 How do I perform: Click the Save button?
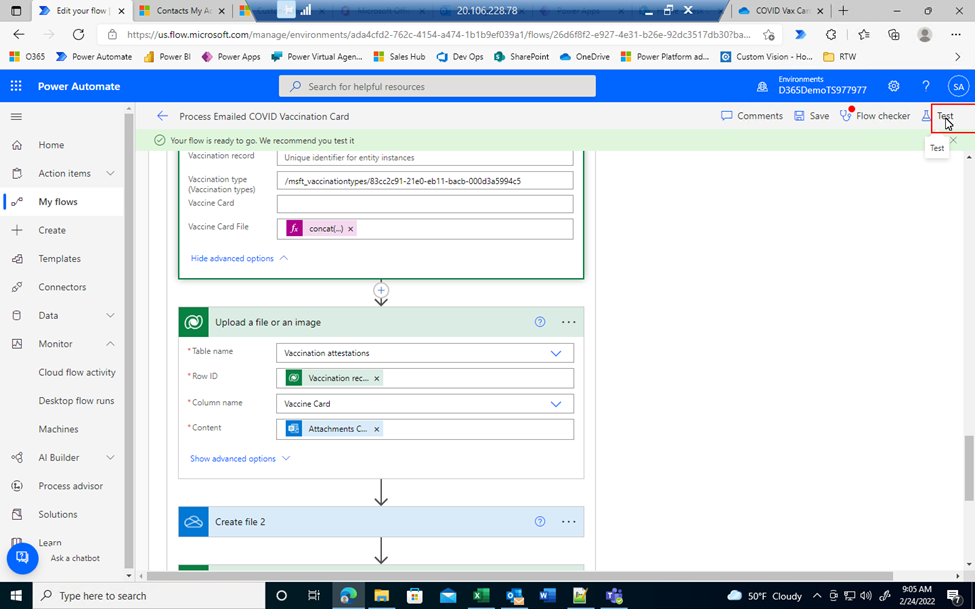point(811,116)
